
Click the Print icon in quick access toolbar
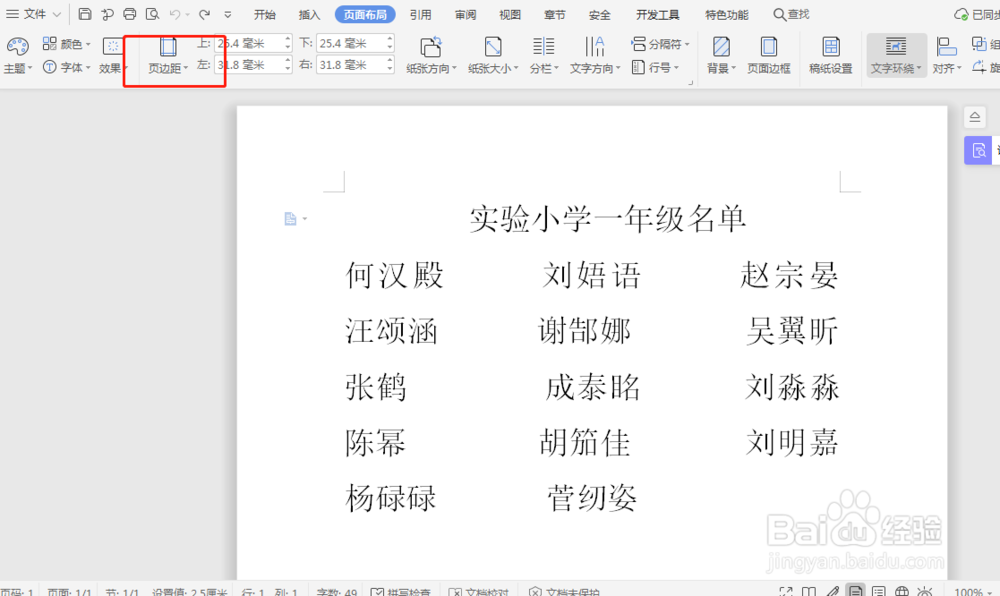point(129,14)
